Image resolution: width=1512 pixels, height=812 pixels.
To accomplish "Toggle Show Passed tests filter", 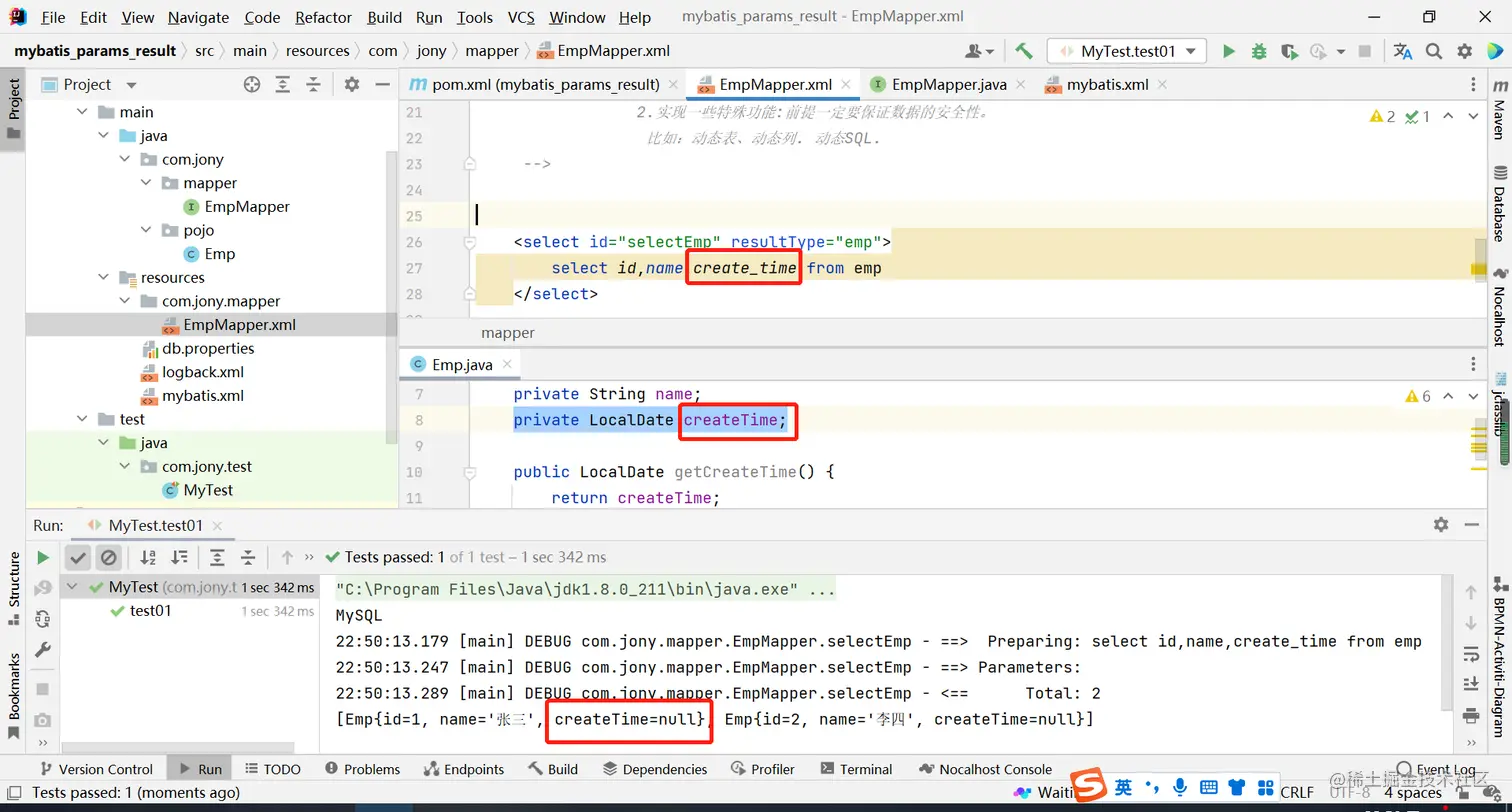I will 78,557.
